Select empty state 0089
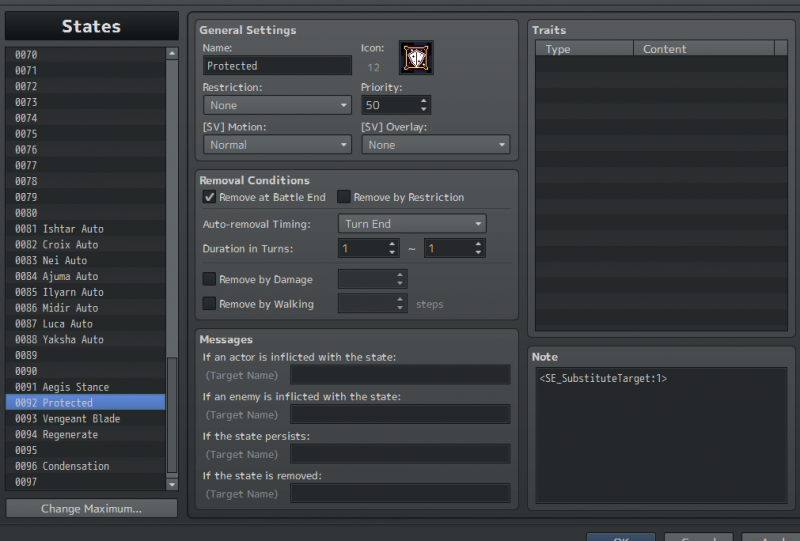This screenshot has height=541, width=800. click(85, 355)
